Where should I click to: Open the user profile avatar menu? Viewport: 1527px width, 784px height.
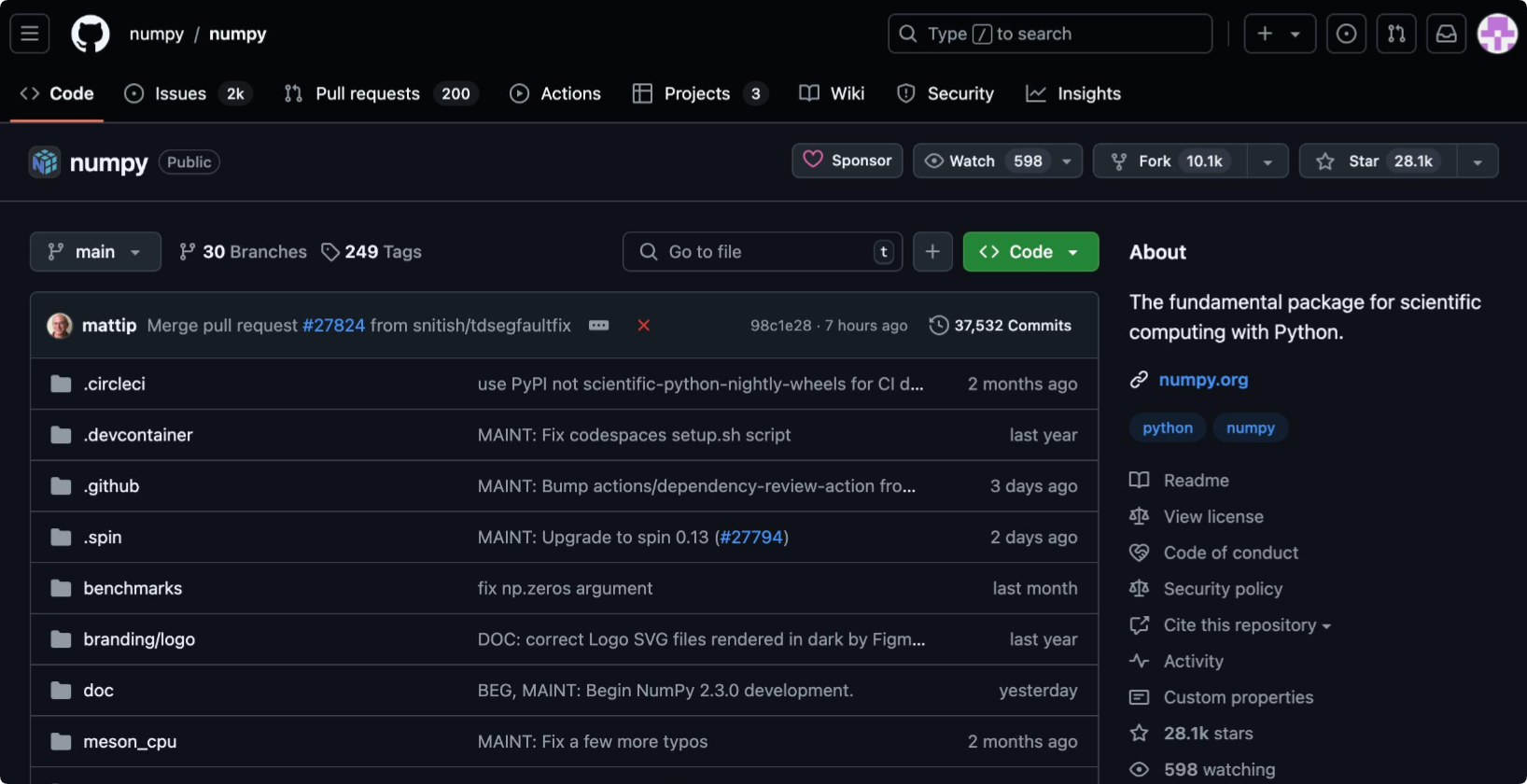(x=1497, y=34)
